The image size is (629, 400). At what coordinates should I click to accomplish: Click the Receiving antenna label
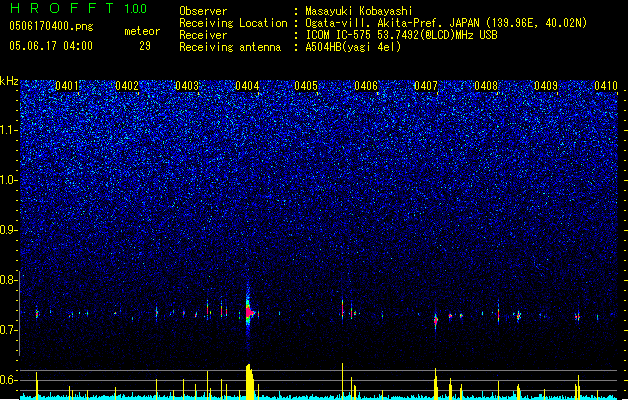coord(230,47)
